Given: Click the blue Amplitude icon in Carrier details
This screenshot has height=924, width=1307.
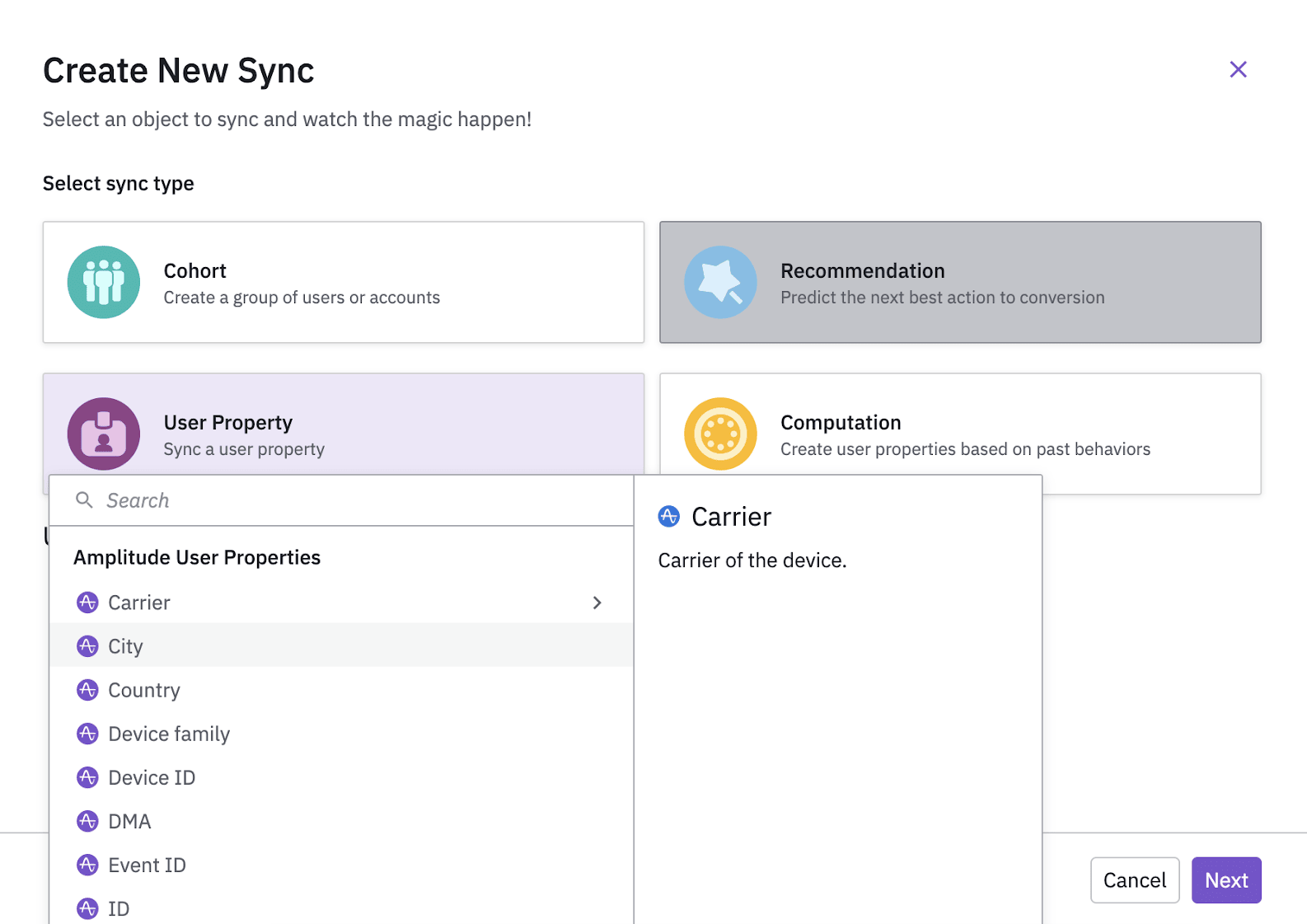Looking at the screenshot, I should pos(668,517).
